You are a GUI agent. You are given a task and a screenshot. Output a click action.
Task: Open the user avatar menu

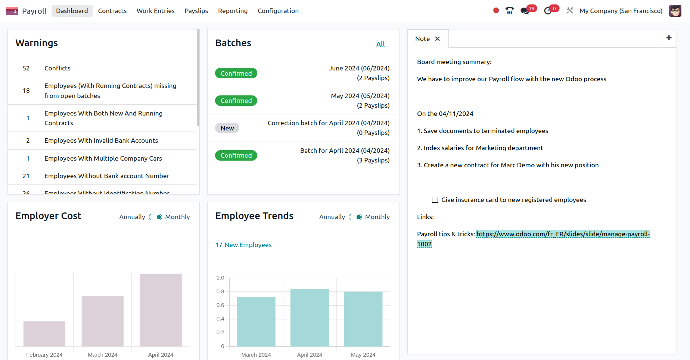675,11
